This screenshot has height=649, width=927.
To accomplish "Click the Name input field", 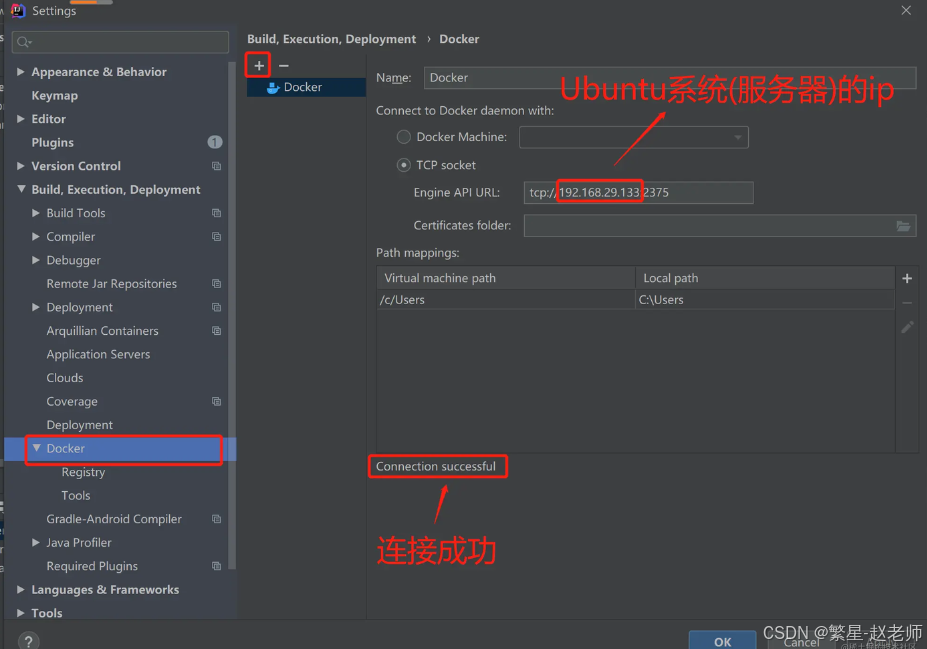I will (x=670, y=77).
